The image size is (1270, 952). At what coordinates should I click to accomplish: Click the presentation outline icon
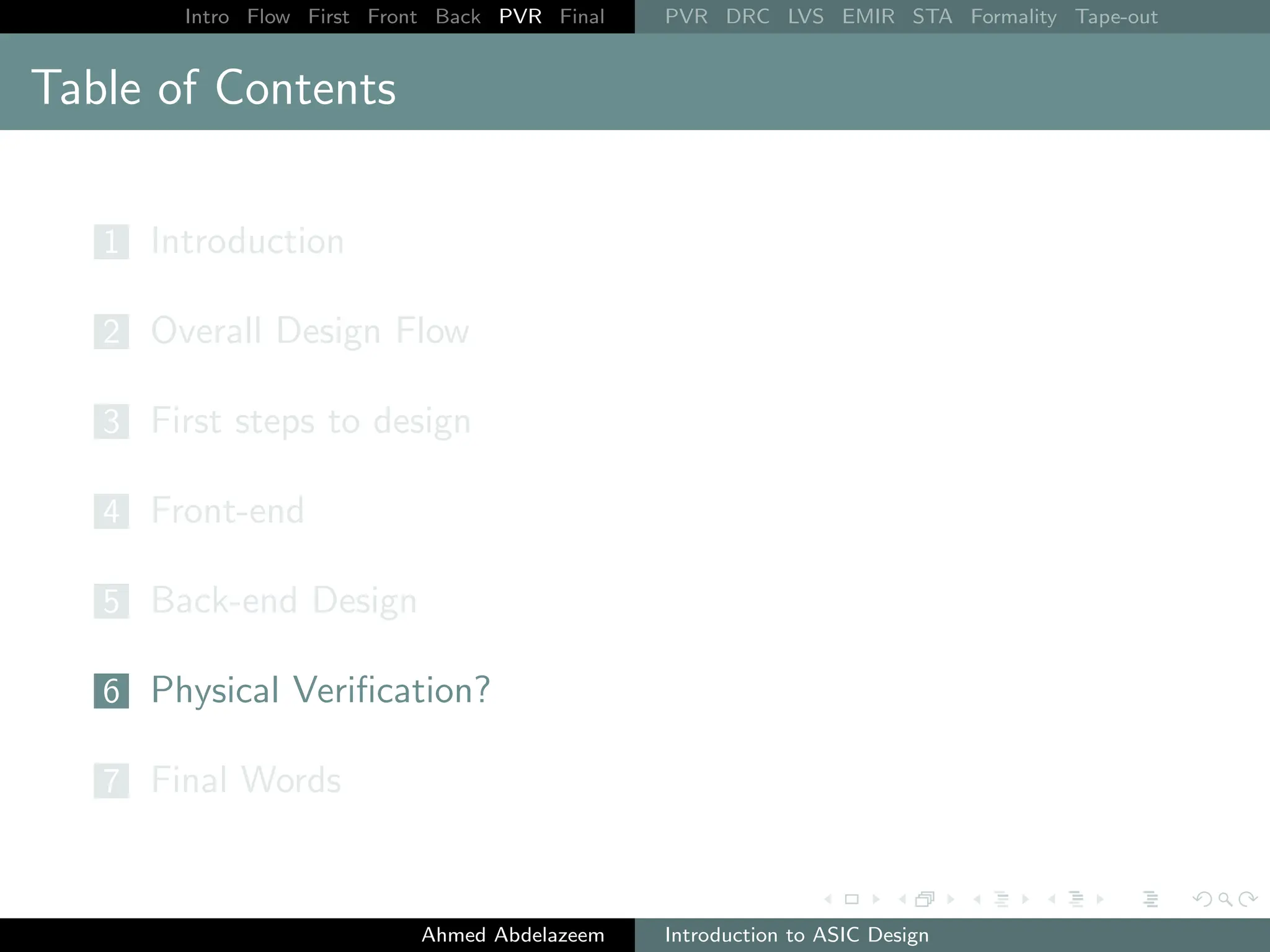tap(1150, 899)
